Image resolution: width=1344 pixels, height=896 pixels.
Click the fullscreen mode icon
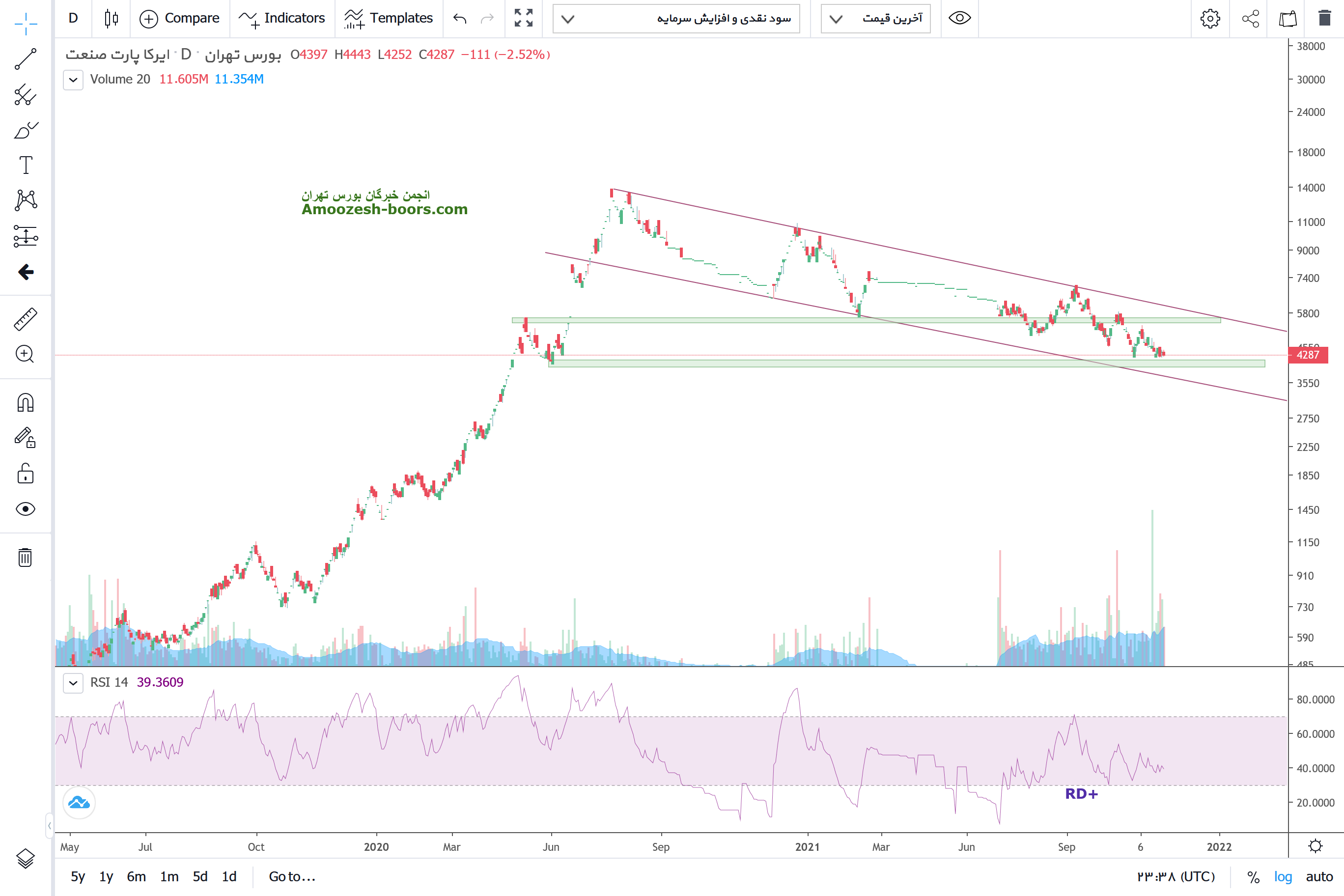[x=523, y=18]
